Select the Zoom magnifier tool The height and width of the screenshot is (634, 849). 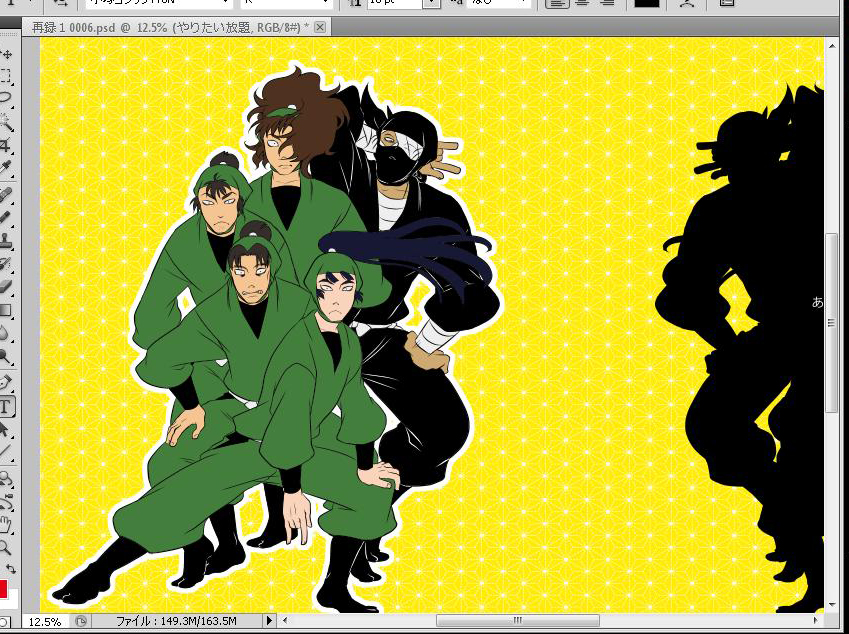click(x=5, y=547)
